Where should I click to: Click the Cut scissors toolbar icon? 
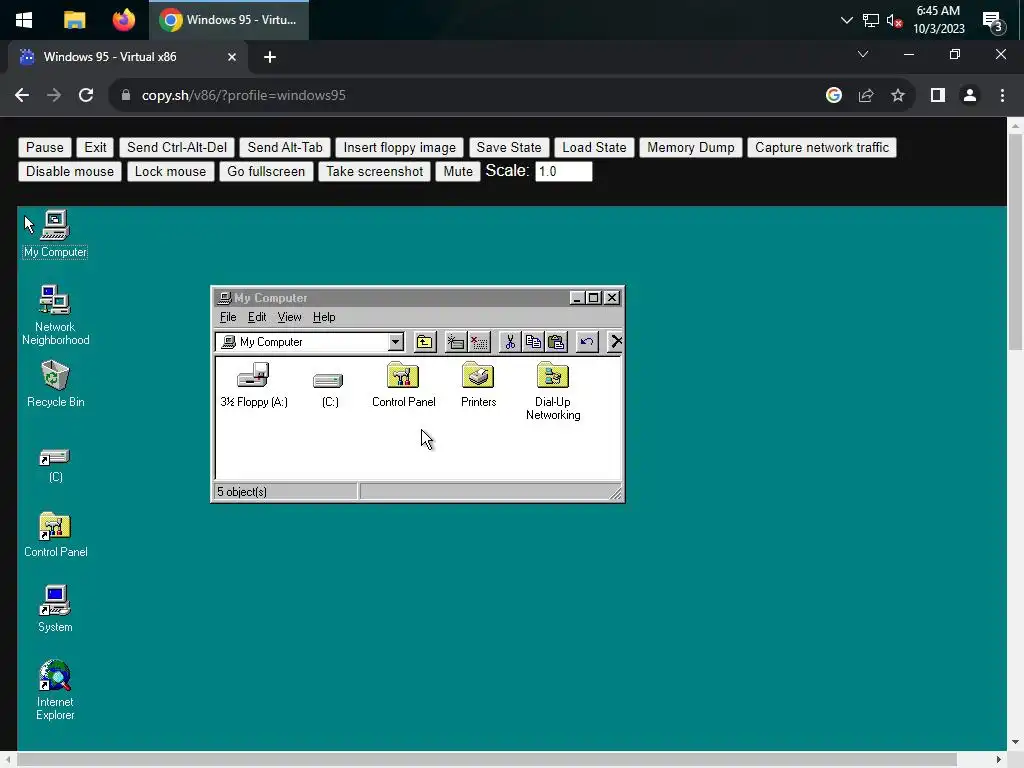pos(510,342)
